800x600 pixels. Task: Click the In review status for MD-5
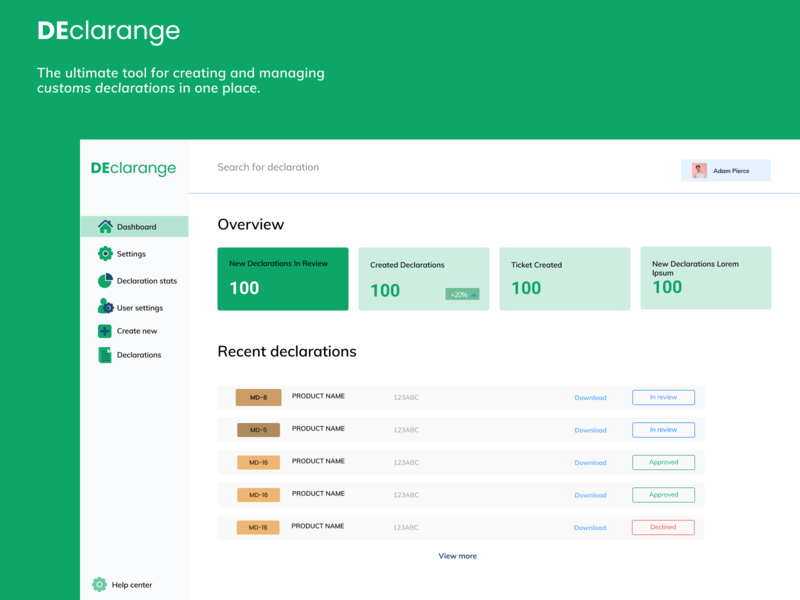point(663,430)
